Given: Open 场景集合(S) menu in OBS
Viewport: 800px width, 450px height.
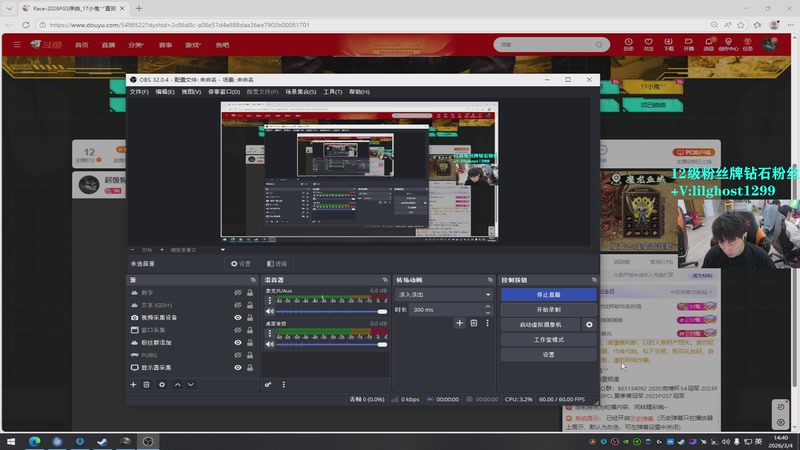Looking at the screenshot, I should point(301,92).
